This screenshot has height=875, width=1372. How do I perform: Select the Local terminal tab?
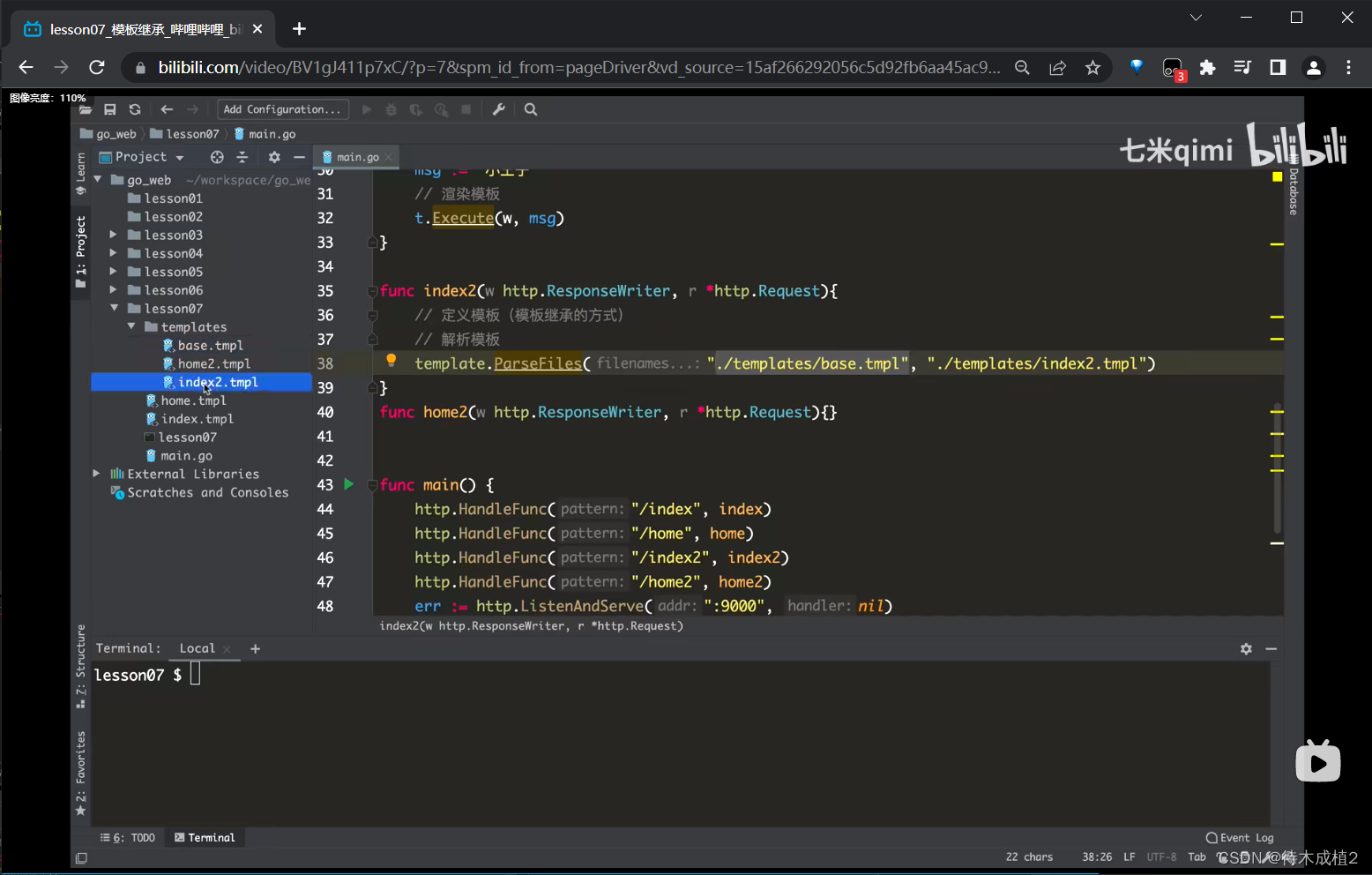point(198,648)
